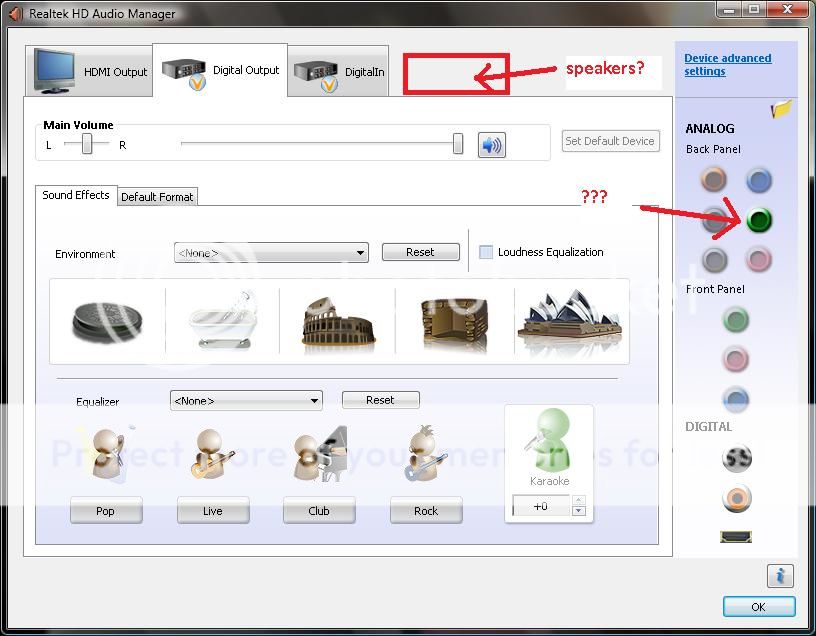Click the information icon button

[x=780, y=576]
